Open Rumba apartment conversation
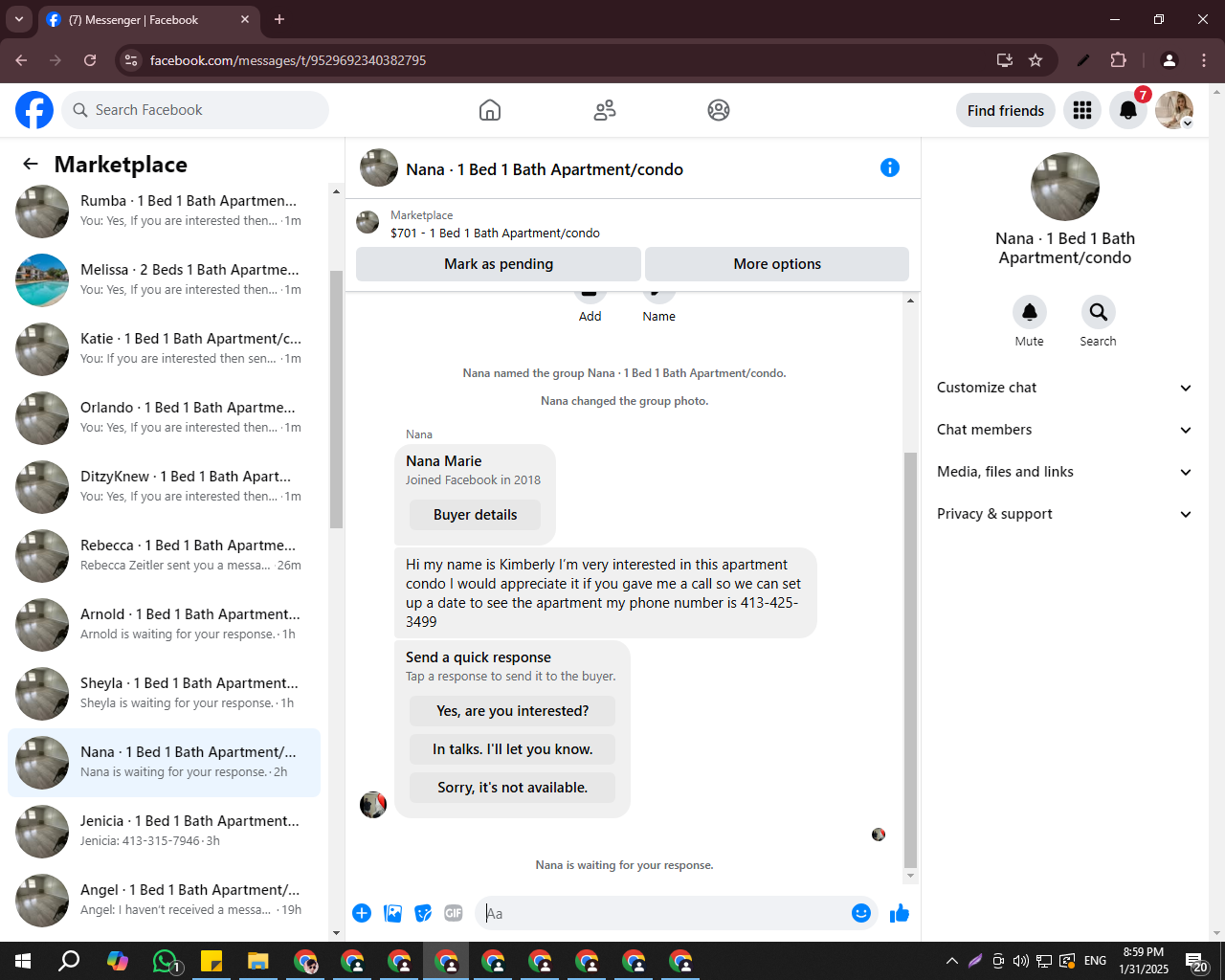 tap(165, 211)
